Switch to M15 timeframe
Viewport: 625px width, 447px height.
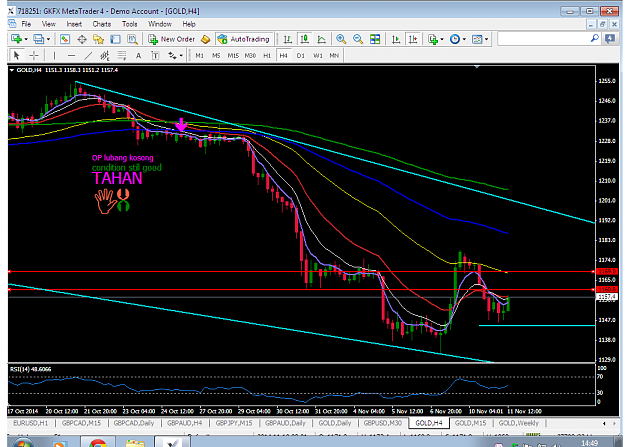click(233, 56)
